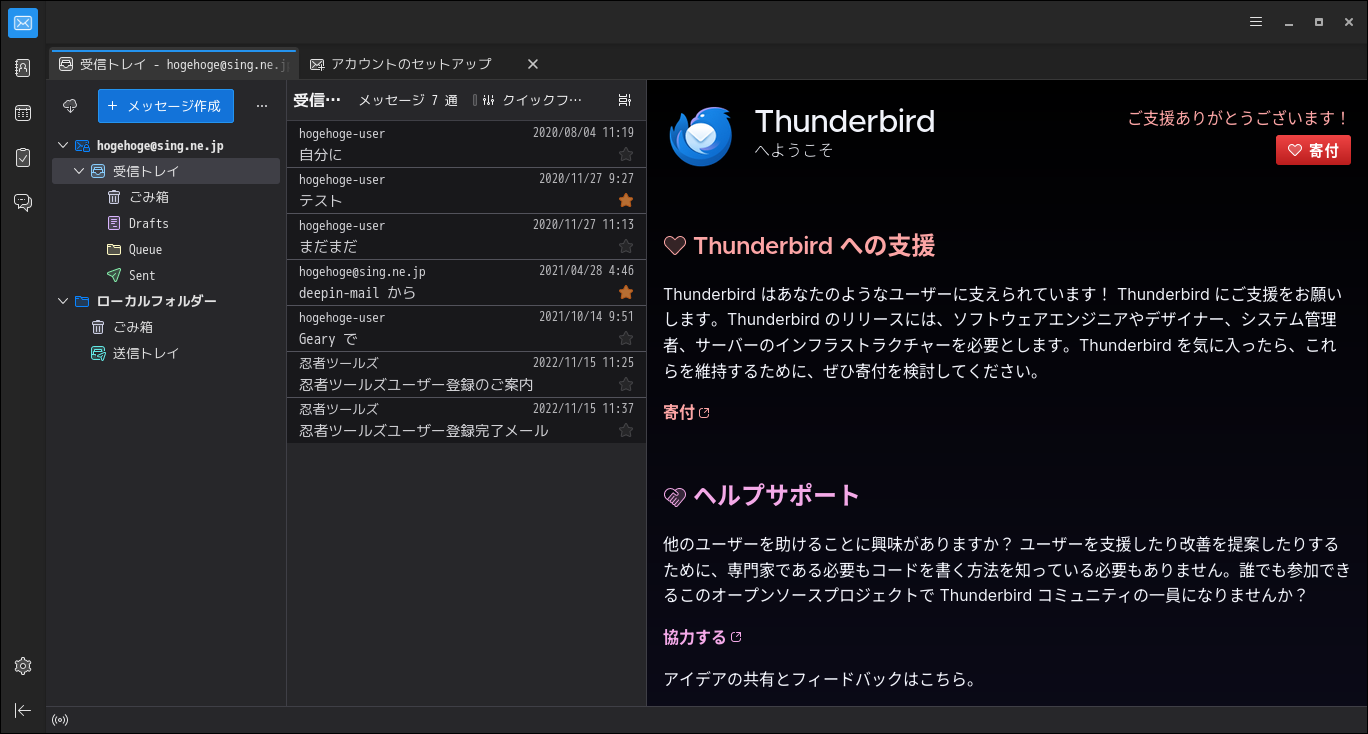
Task: Open the Chat space
Action: [23, 202]
